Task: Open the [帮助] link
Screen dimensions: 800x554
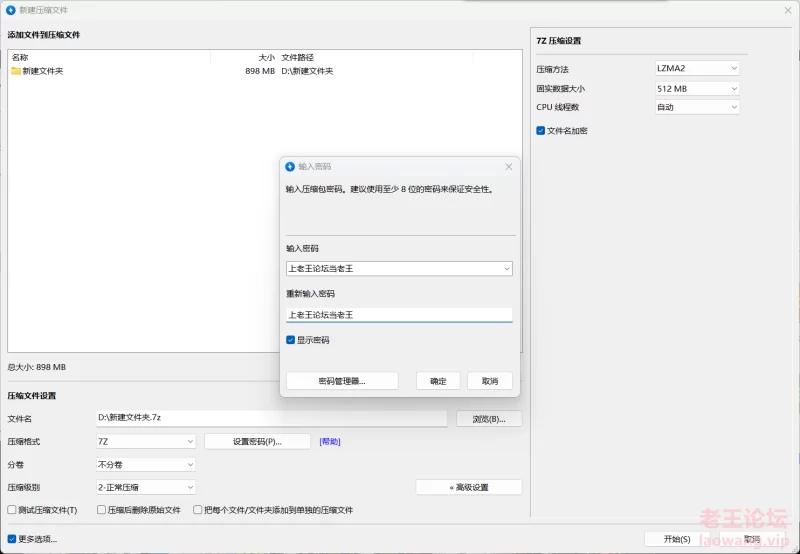Action: (x=330, y=441)
